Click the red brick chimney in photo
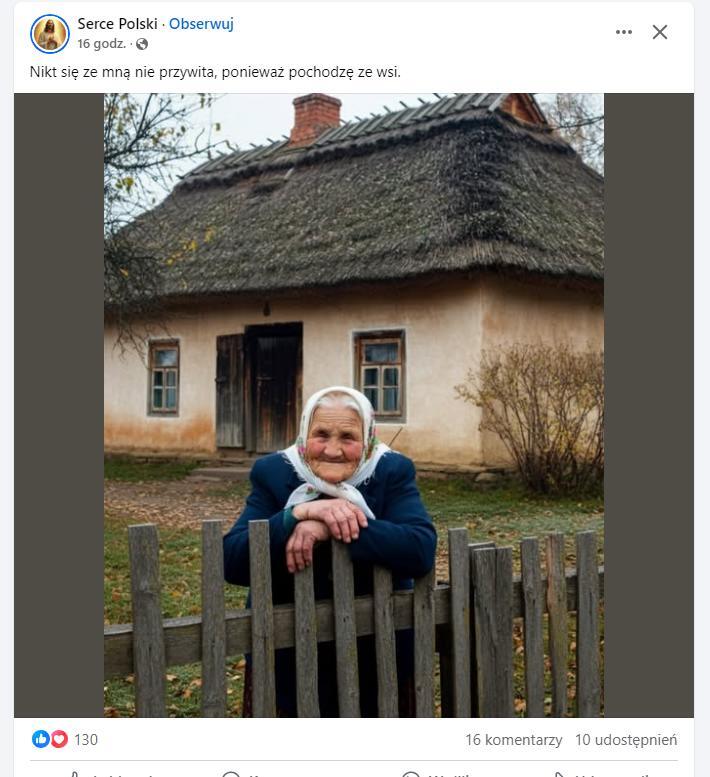 tap(315, 118)
